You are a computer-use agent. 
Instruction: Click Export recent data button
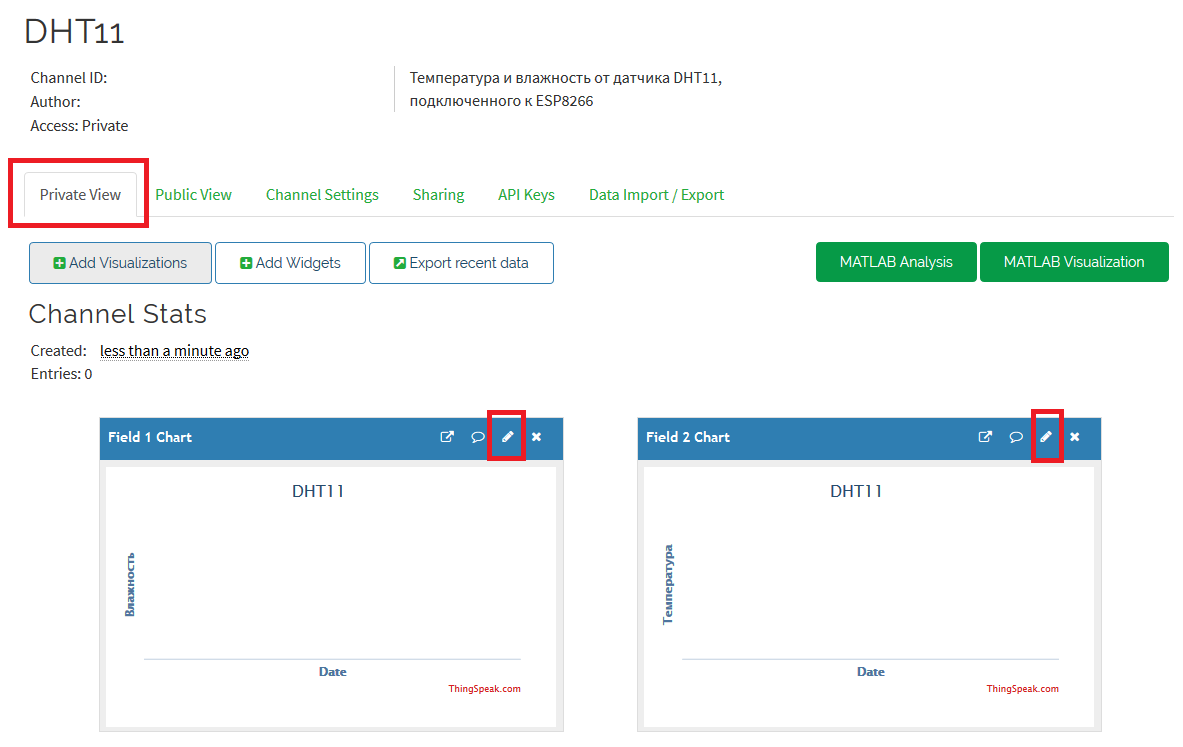click(x=461, y=263)
